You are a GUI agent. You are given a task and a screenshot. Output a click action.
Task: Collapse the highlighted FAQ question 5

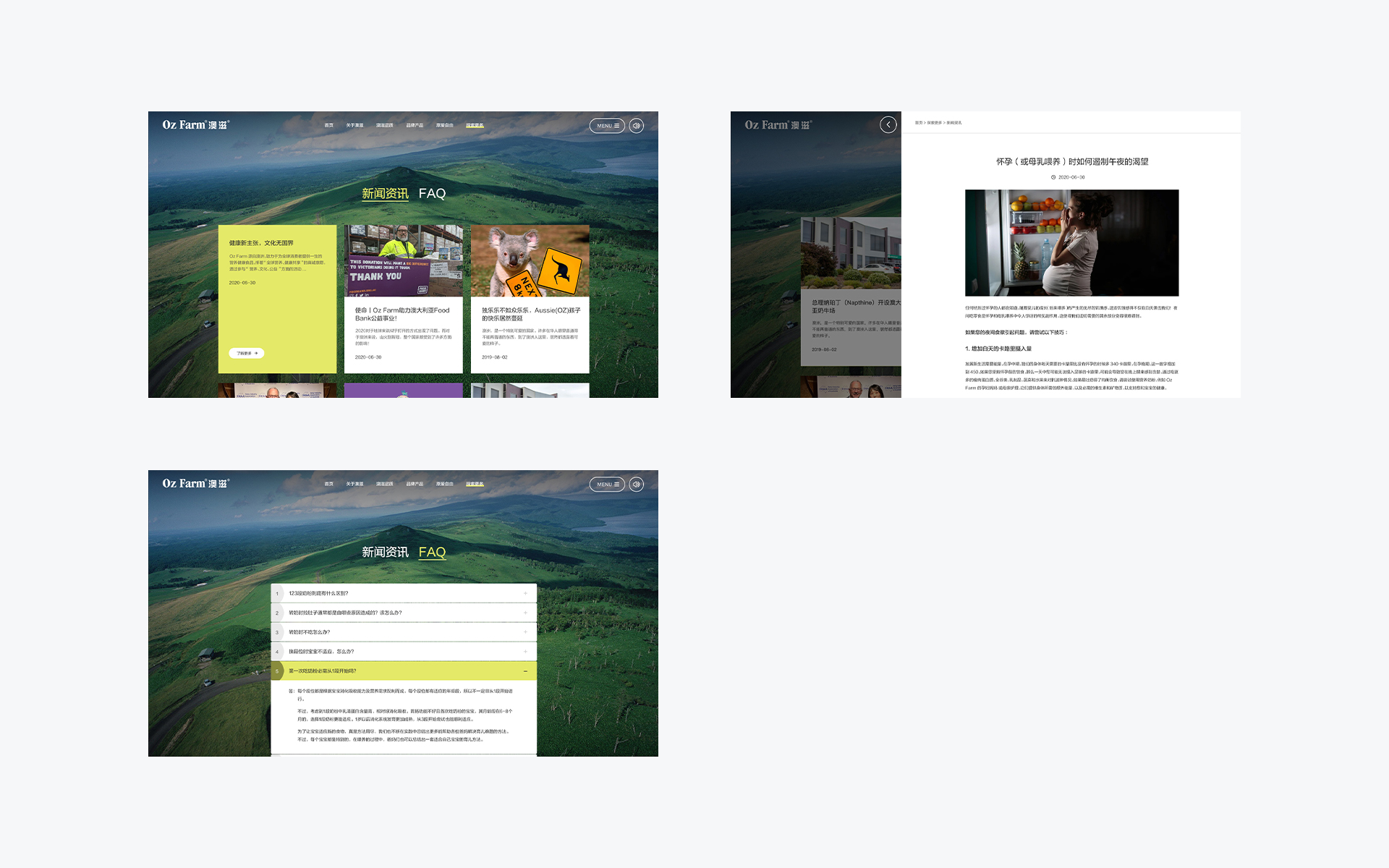525,671
